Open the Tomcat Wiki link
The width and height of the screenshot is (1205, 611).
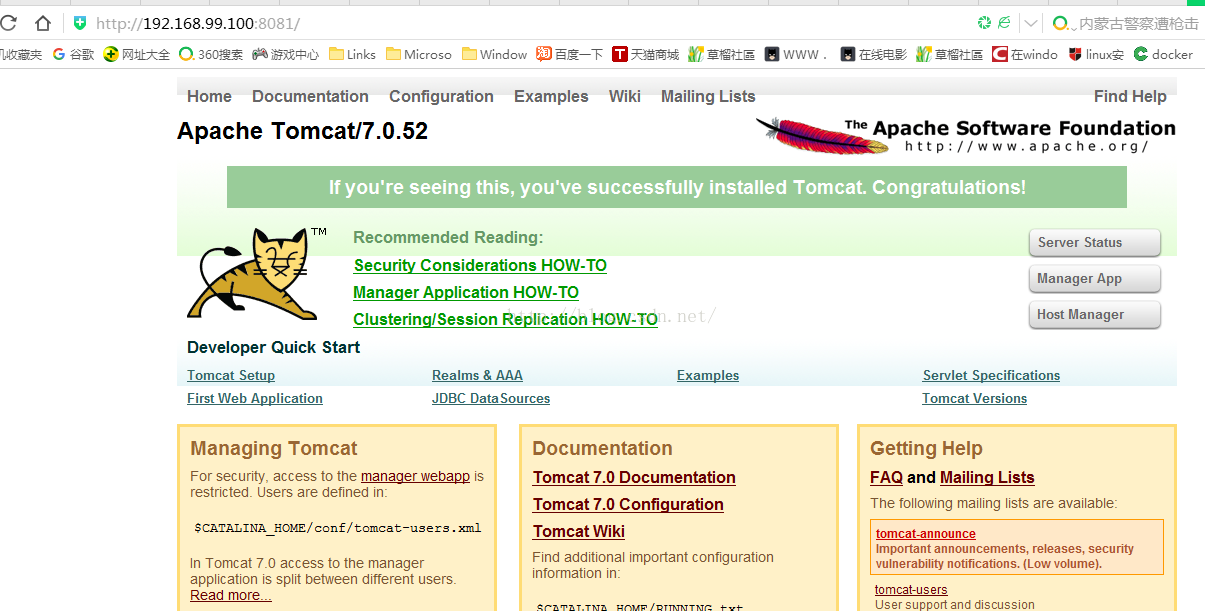coord(579,531)
